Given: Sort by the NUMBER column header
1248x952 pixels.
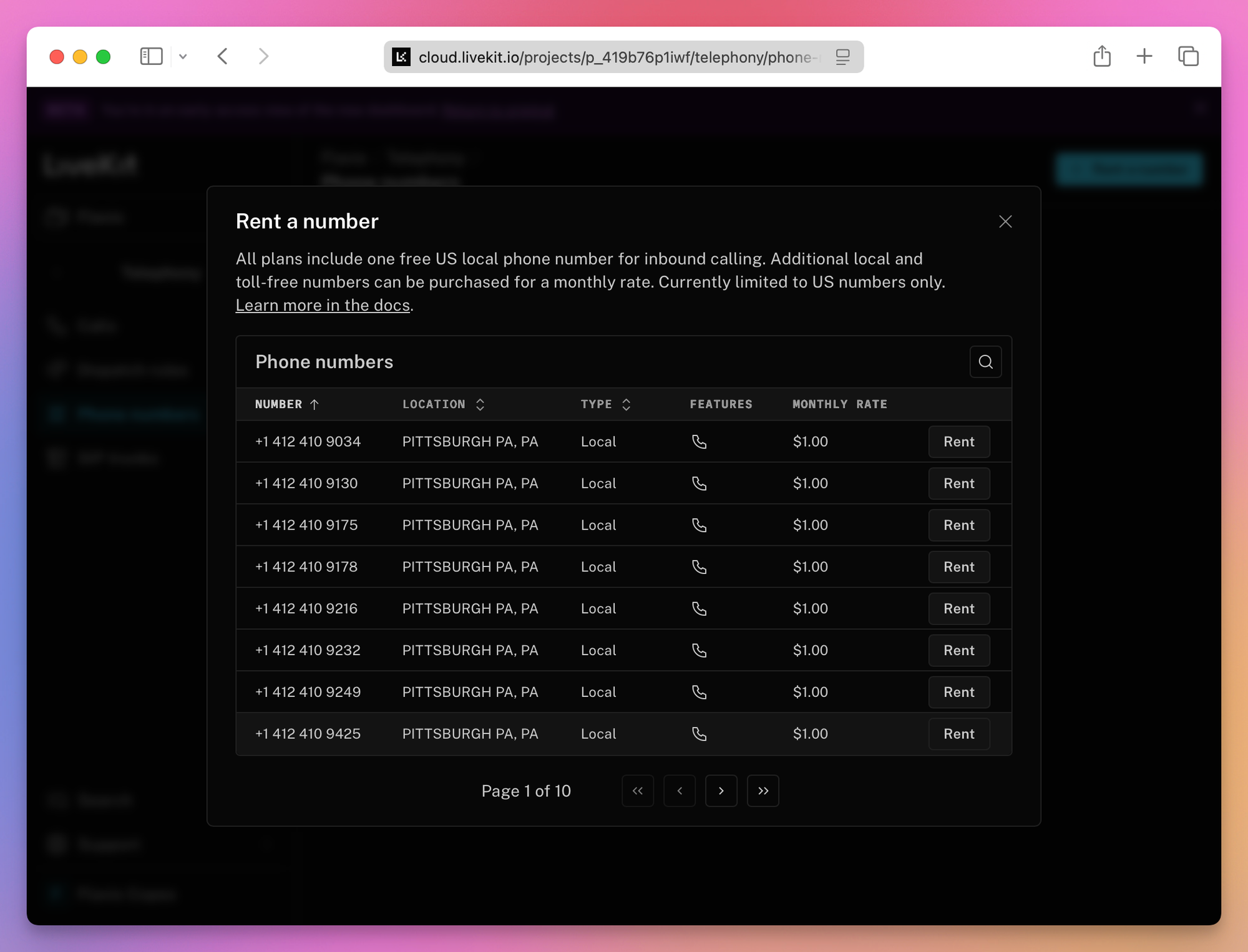Looking at the screenshot, I should pyautogui.click(x=287, y=404).
